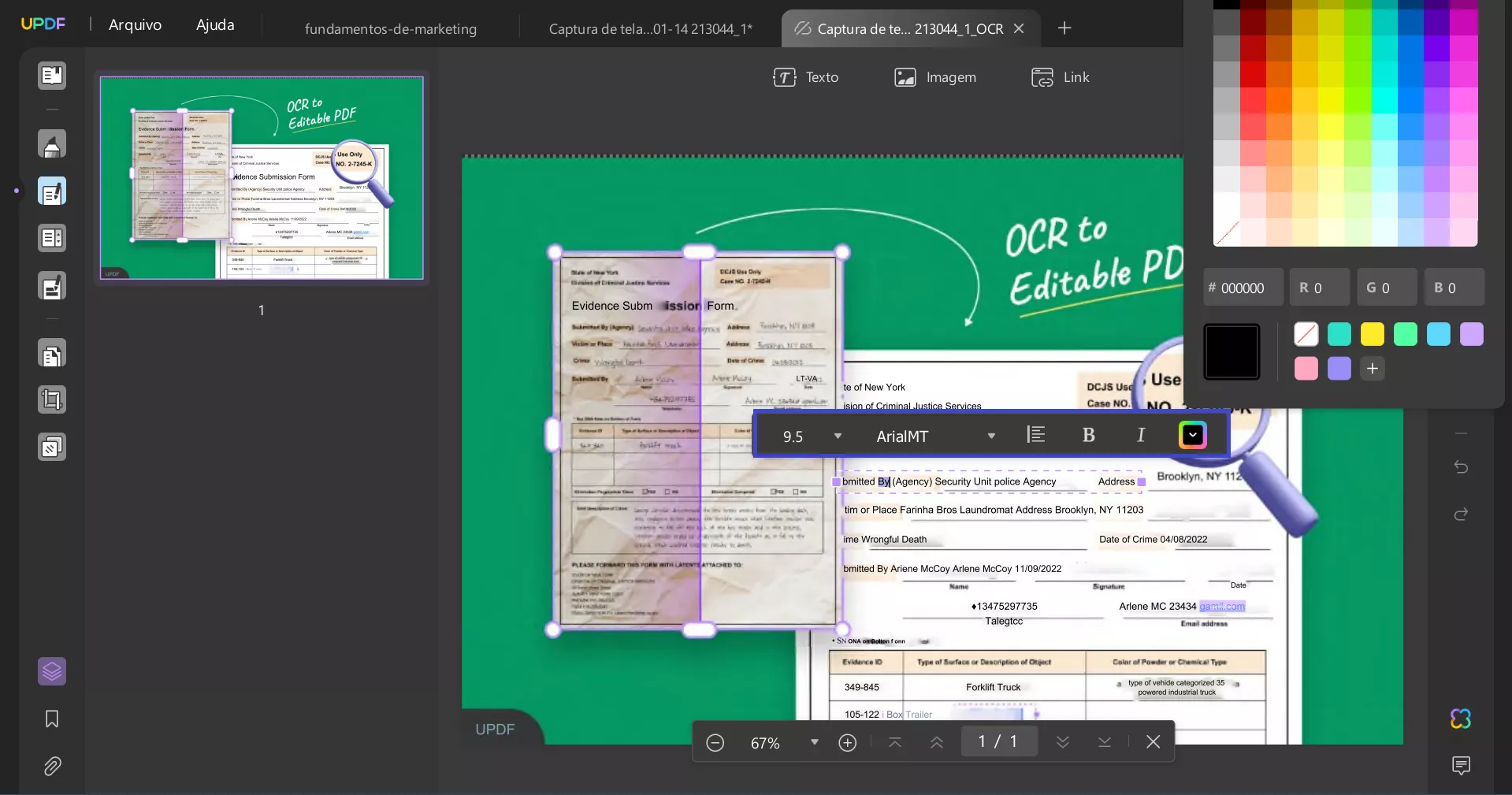Select the highlighter comment tool
The width and height of the screenshot is (1512, 795).
coord(52,144)
